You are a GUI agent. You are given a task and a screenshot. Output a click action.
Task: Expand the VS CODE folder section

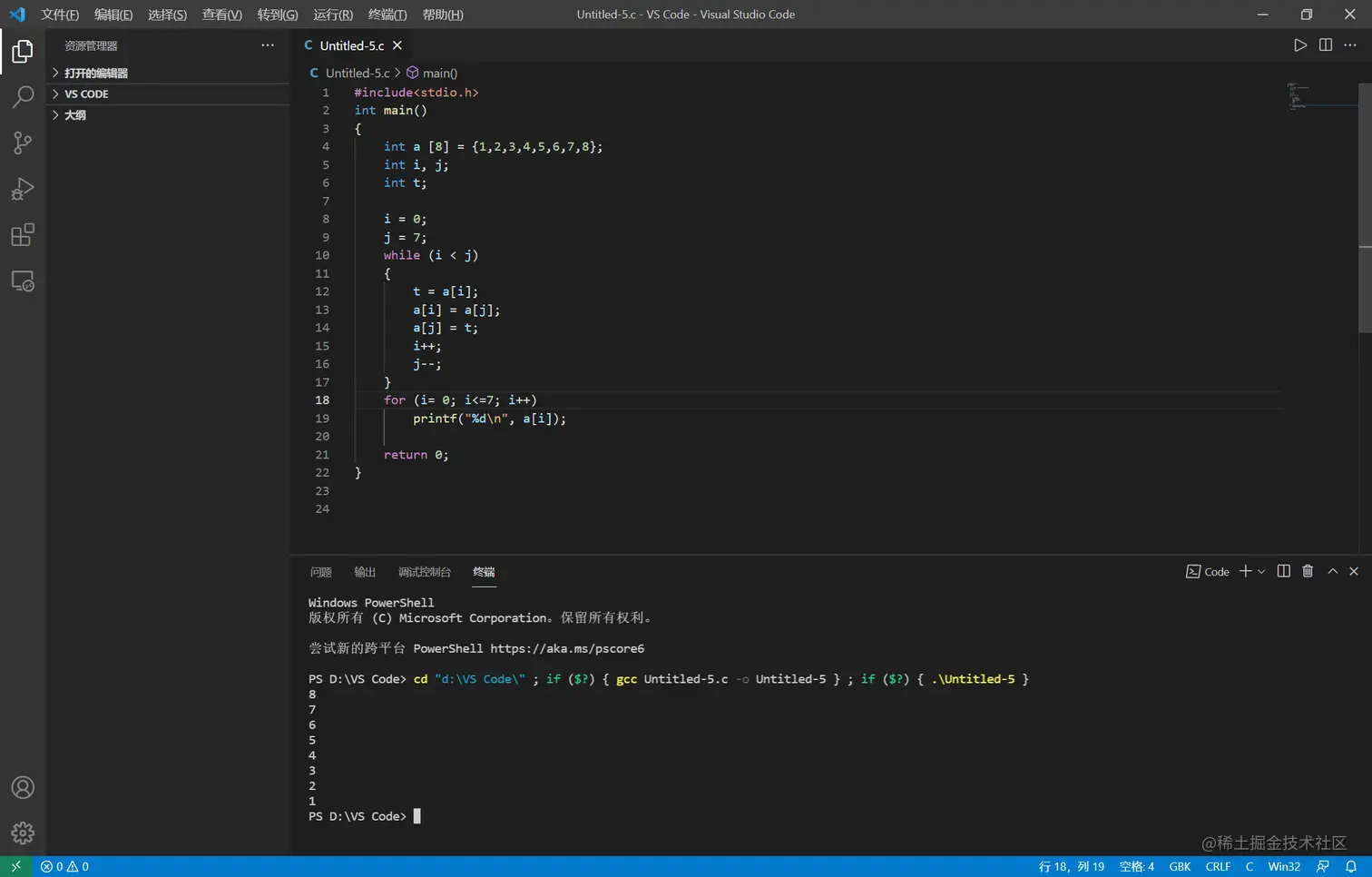86,94
